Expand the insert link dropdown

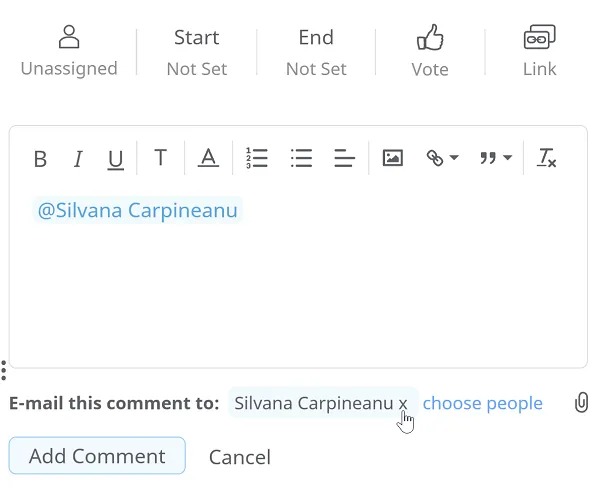tap(442, 158)
